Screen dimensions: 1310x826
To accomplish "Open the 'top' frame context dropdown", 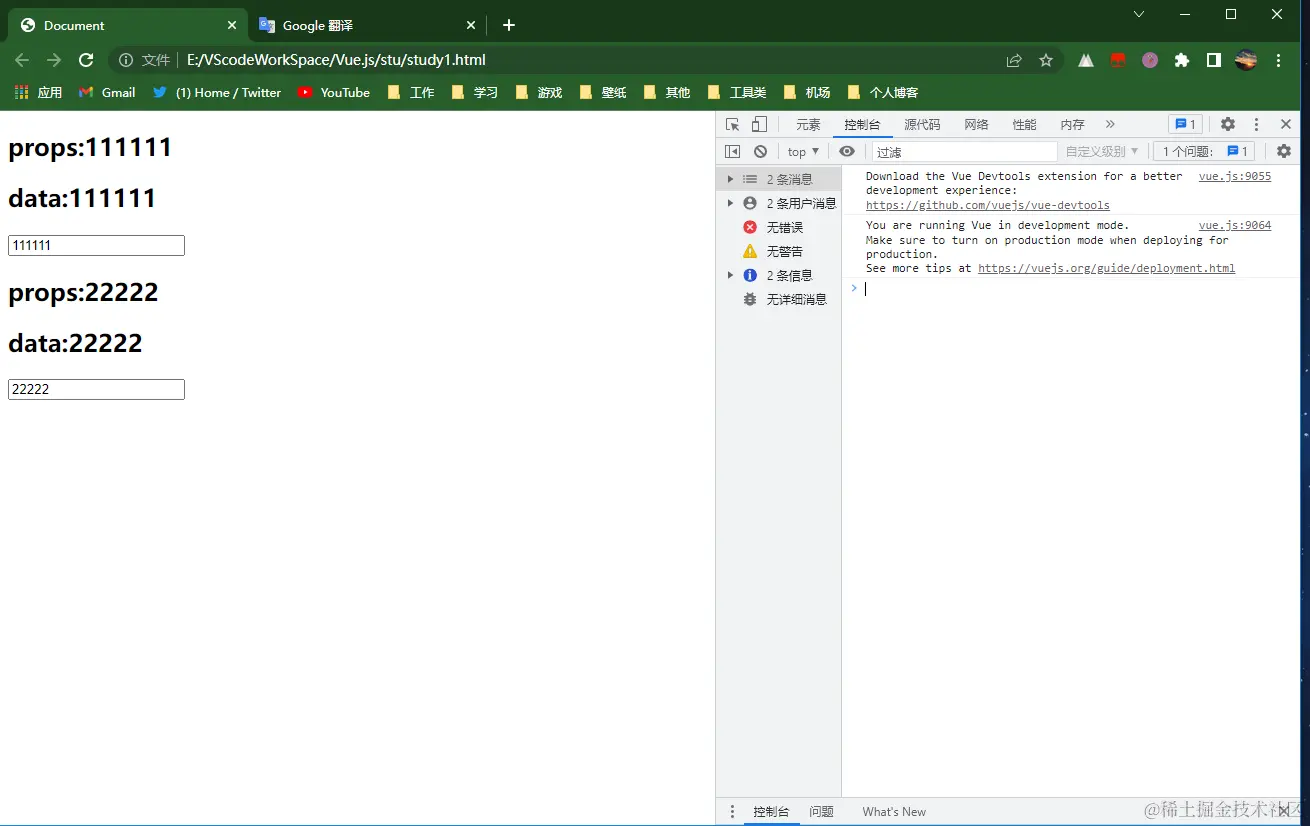I will 801,151.
